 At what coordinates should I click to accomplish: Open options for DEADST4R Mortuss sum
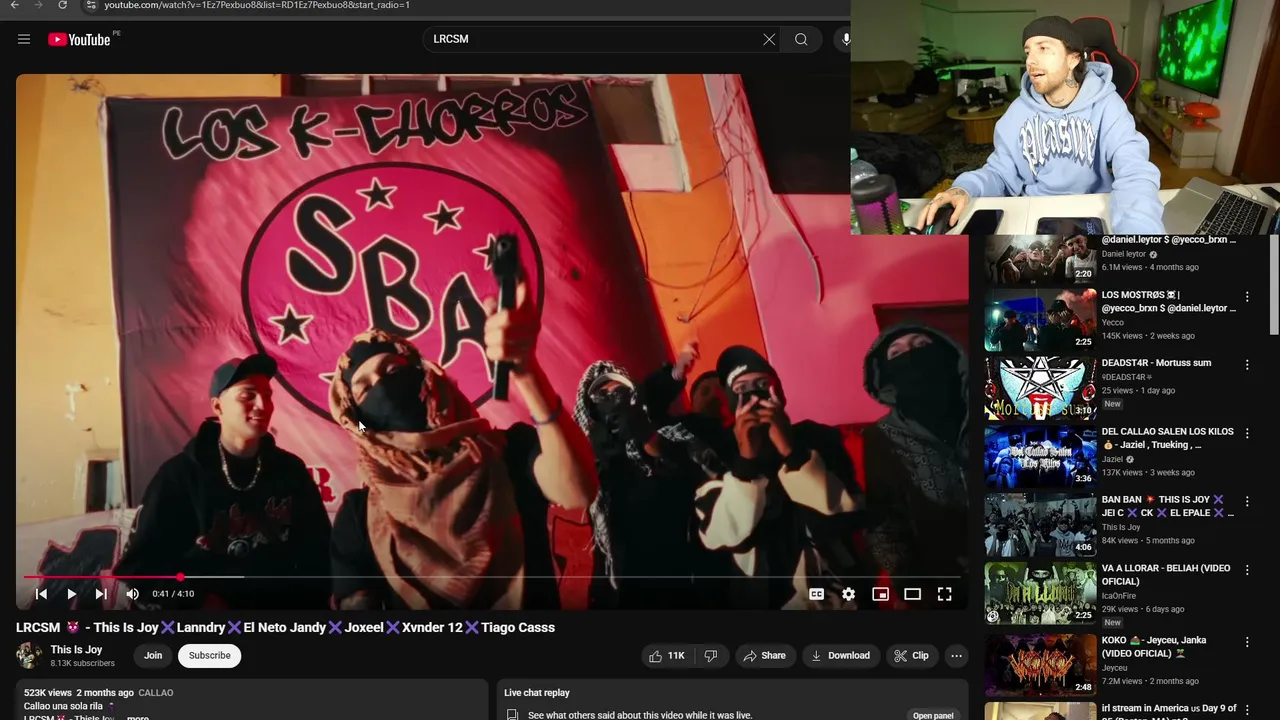[x=1247, y=365]
